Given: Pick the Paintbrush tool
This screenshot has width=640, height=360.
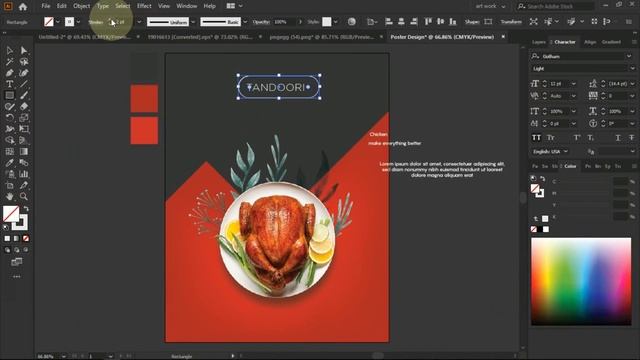Looking at the screenshot, I should point(24,96).
